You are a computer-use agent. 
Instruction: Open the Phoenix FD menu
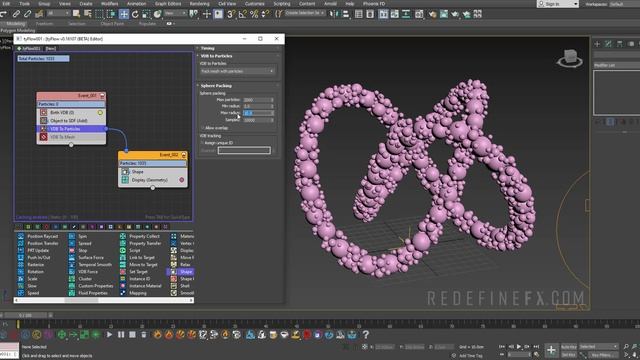pos(374,4)
